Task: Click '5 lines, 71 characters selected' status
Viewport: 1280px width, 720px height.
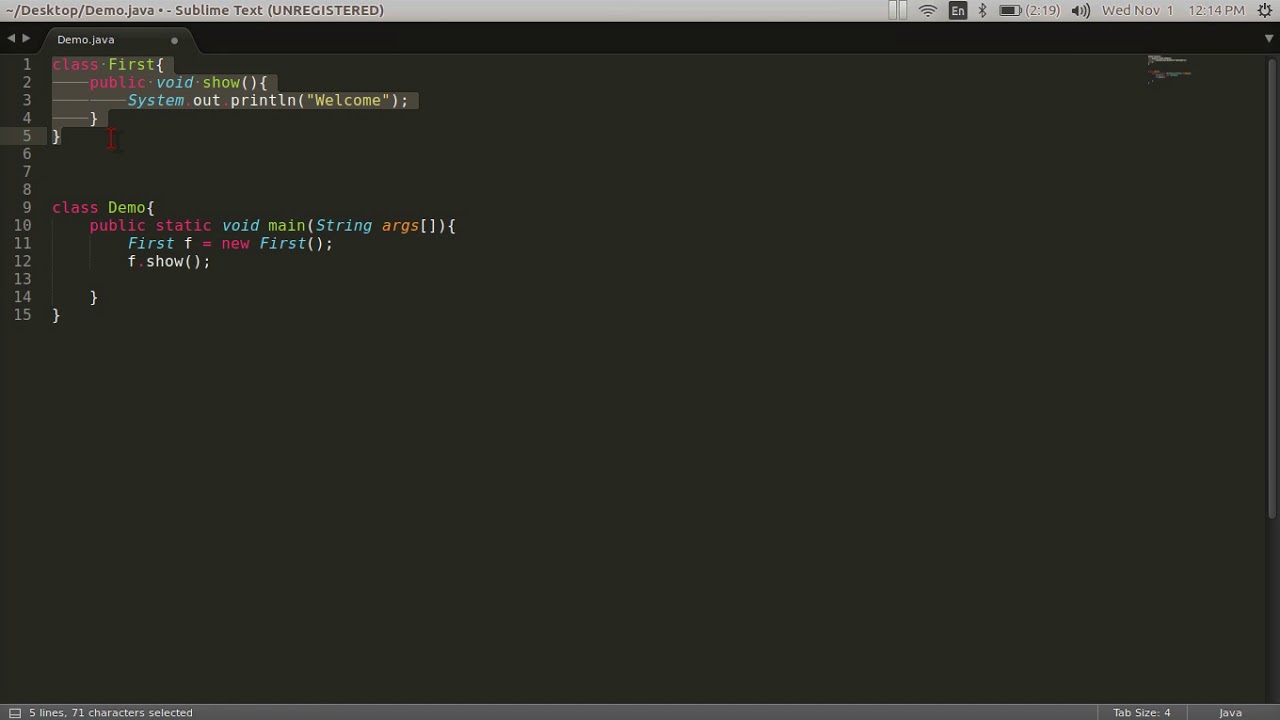Action: point(111,712)
